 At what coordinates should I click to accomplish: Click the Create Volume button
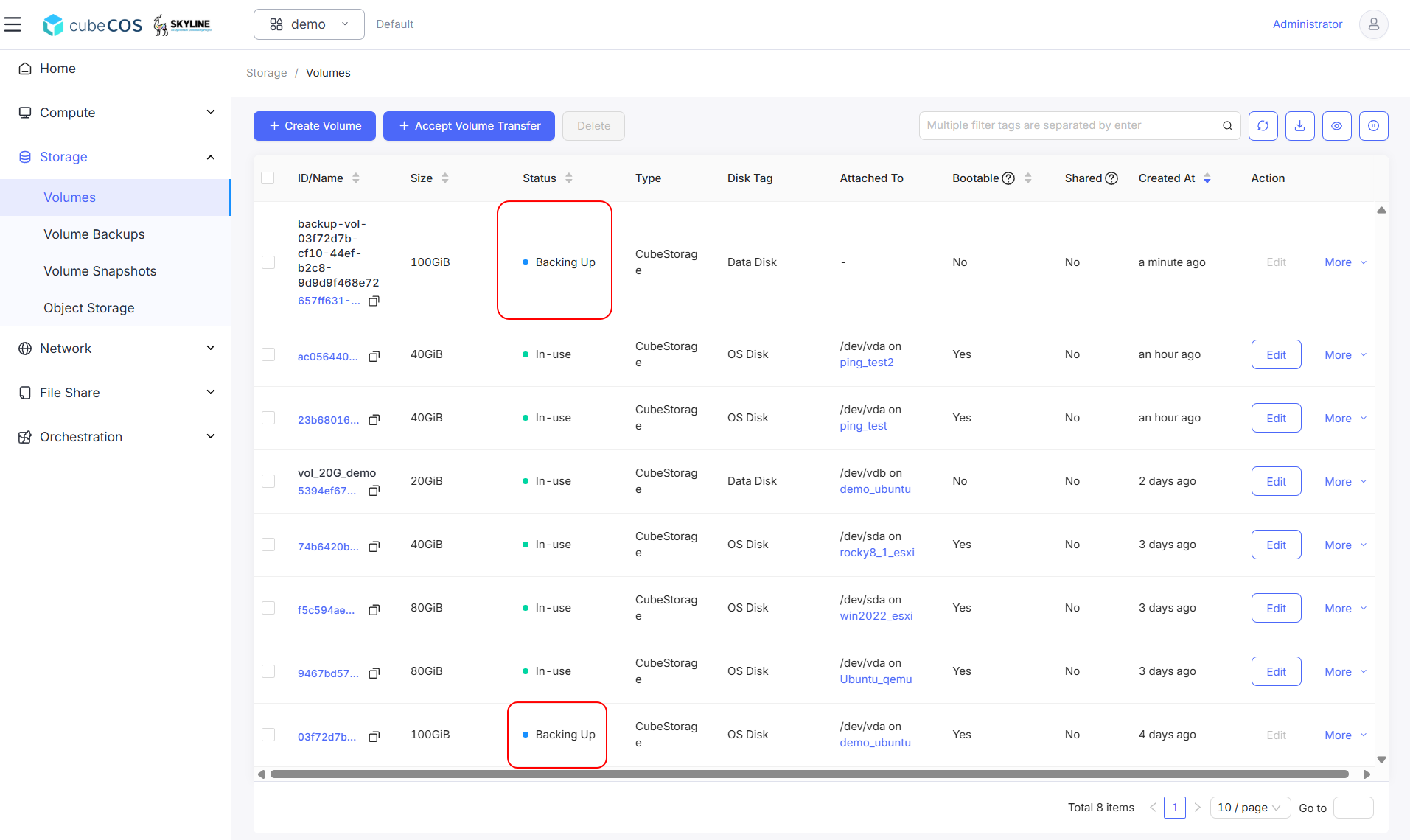(x=315, y=126)
